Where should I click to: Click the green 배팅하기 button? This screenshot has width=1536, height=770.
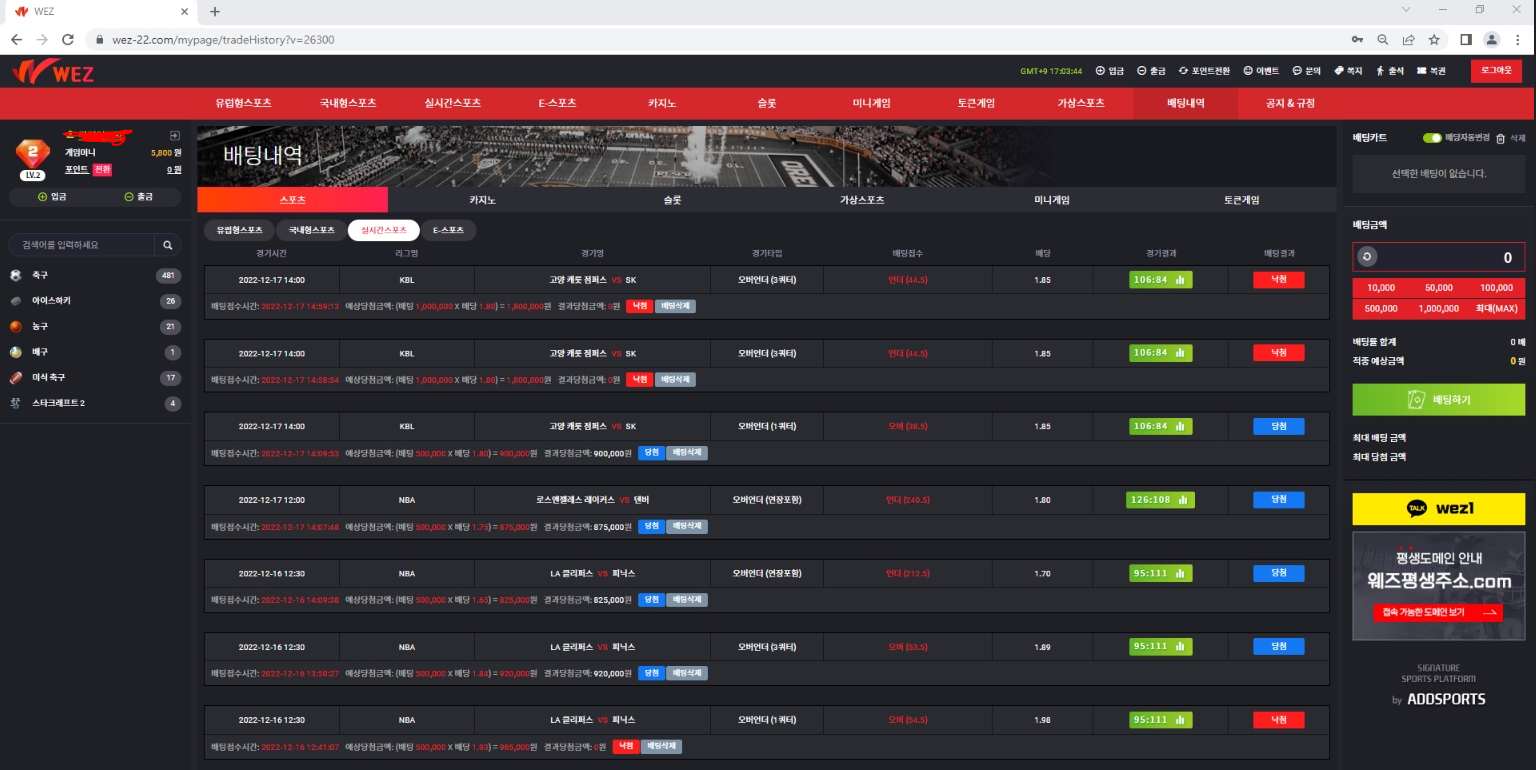[x=1438, y=400]
